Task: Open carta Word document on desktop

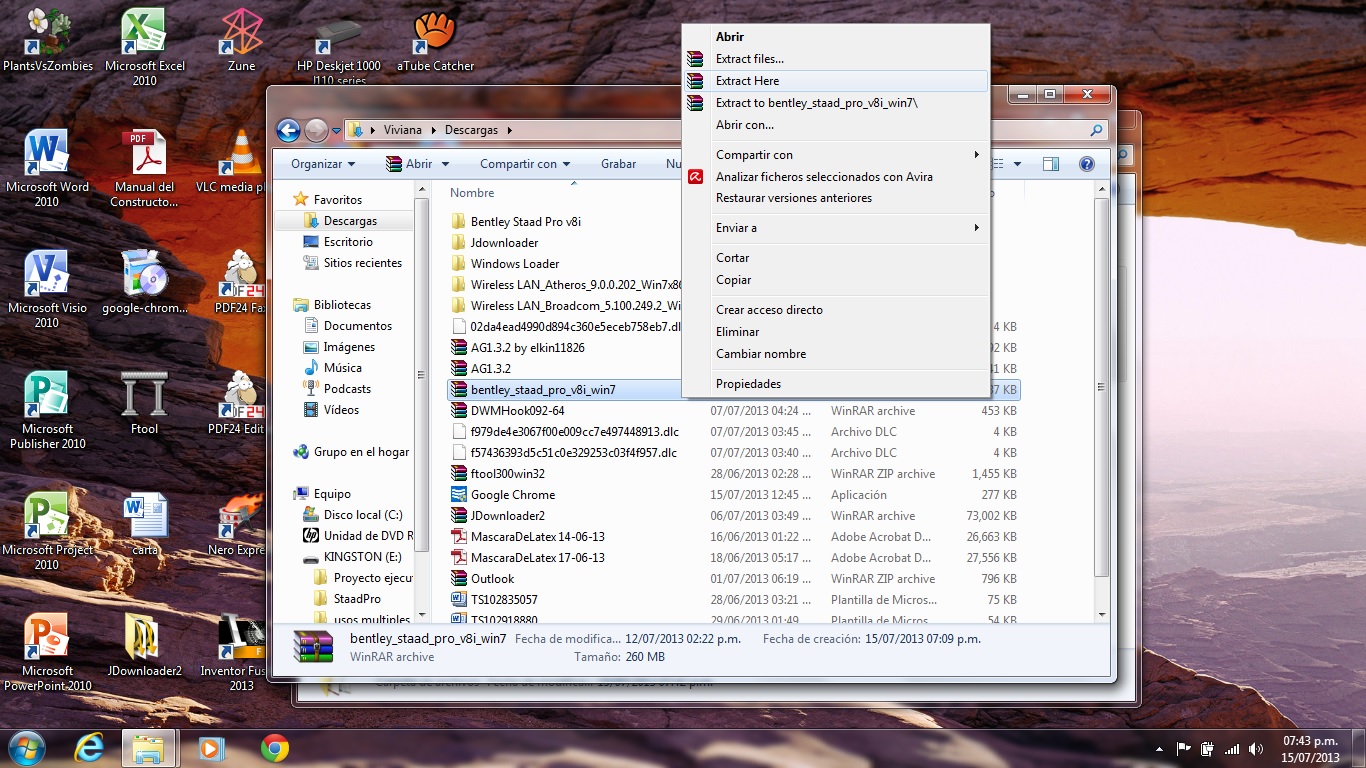Action: coord(144,524)
